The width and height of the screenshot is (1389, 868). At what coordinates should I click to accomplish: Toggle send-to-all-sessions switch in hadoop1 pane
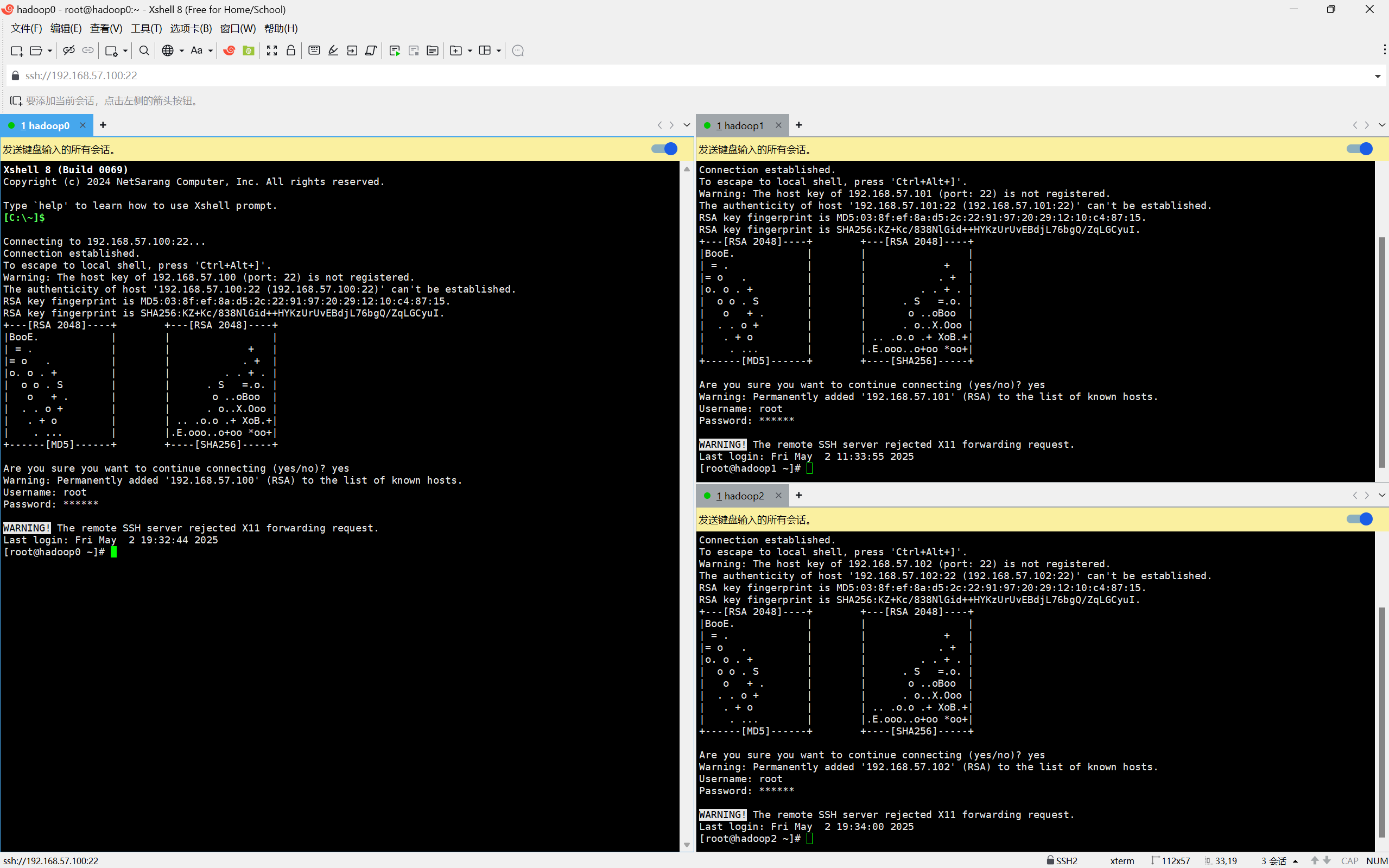(x=1359, y=149)
